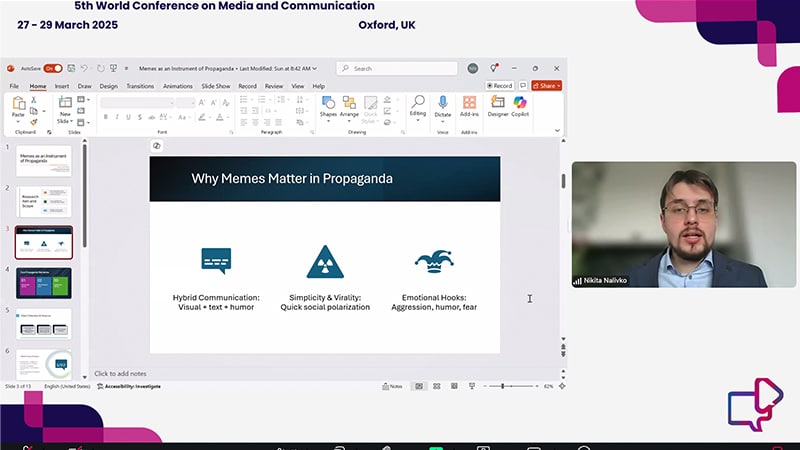
Task: Toggle the Notes pane in status bar
Action: pyautogui.click(x=392, y=386)
